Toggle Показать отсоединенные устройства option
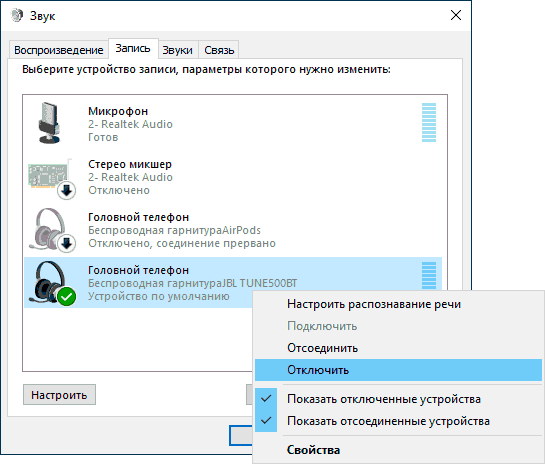545x464 pixels. pyautogui.click(x=398, y=421)
